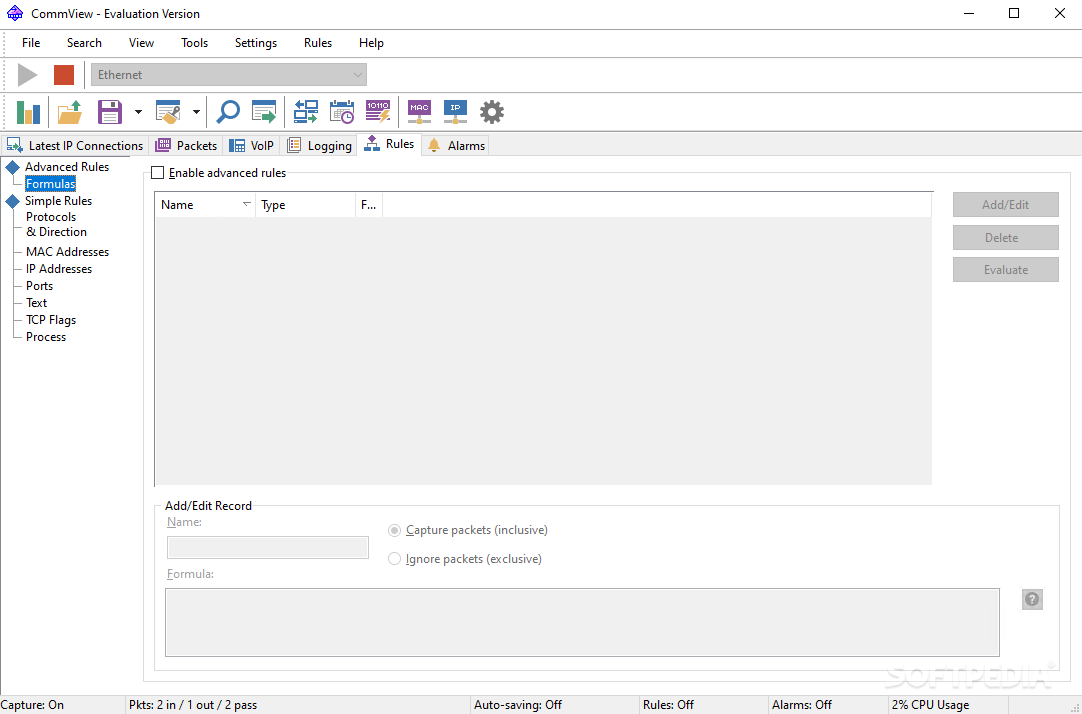
Task: Stop capture with the red square button
Action: 64,75
